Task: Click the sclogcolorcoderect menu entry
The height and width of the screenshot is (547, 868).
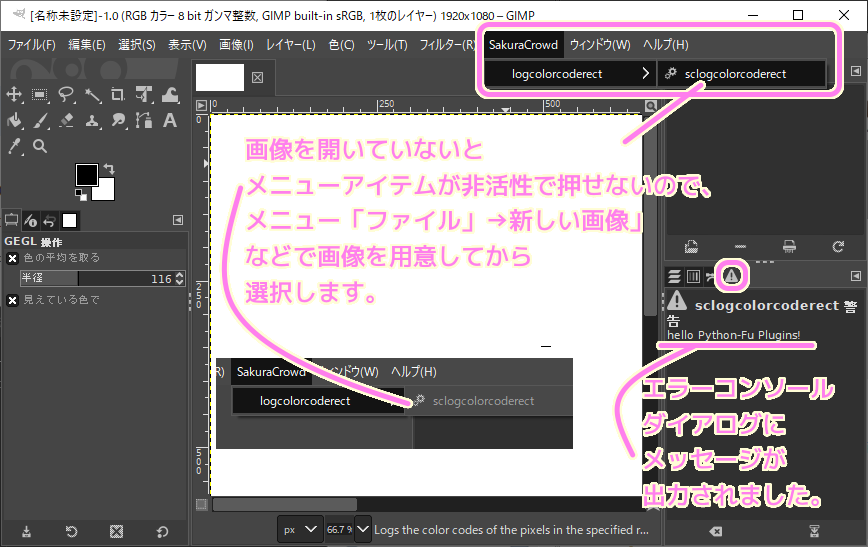Action: pyautogui.click(x=735, y=74)
